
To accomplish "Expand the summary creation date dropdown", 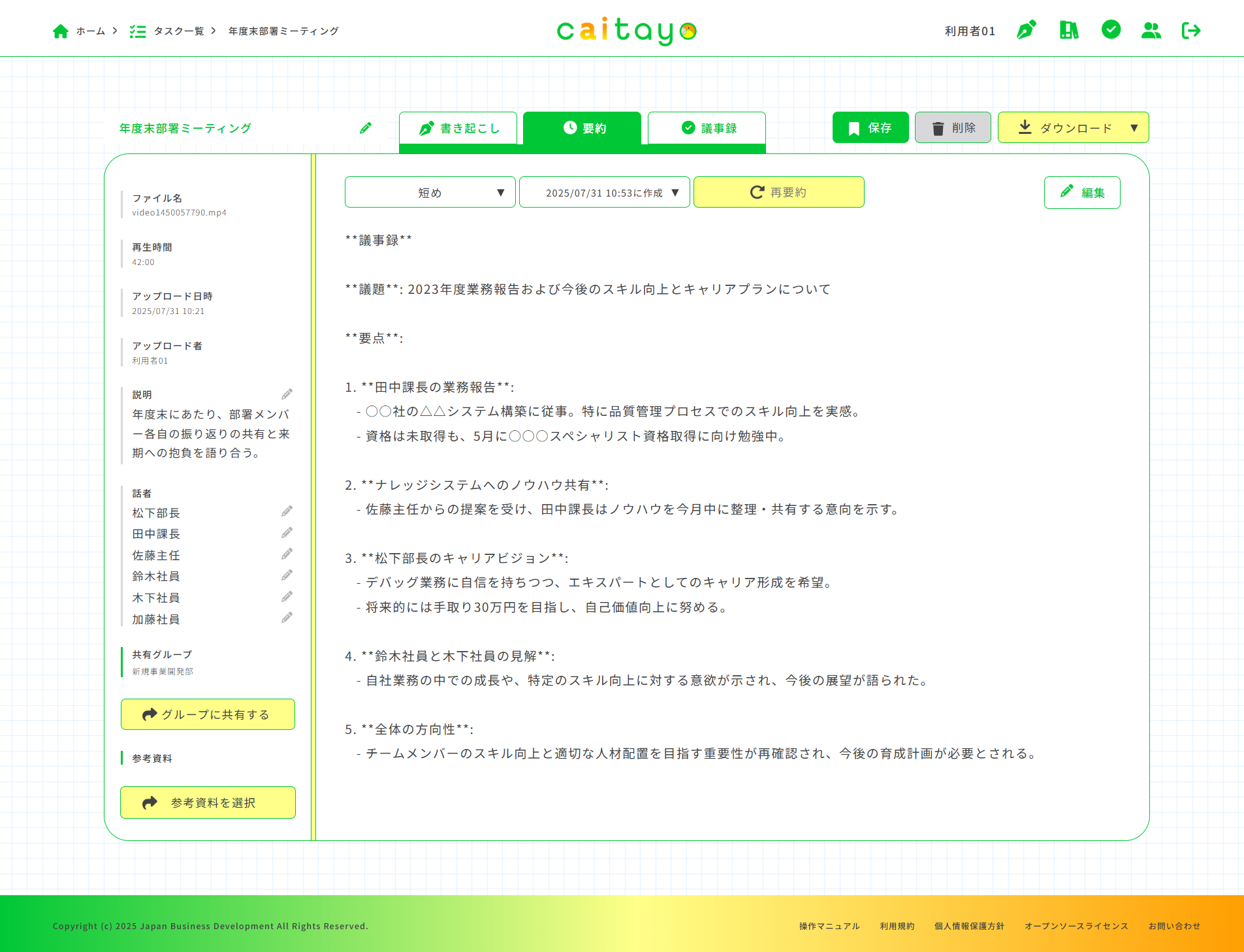I will pos(604,192).
